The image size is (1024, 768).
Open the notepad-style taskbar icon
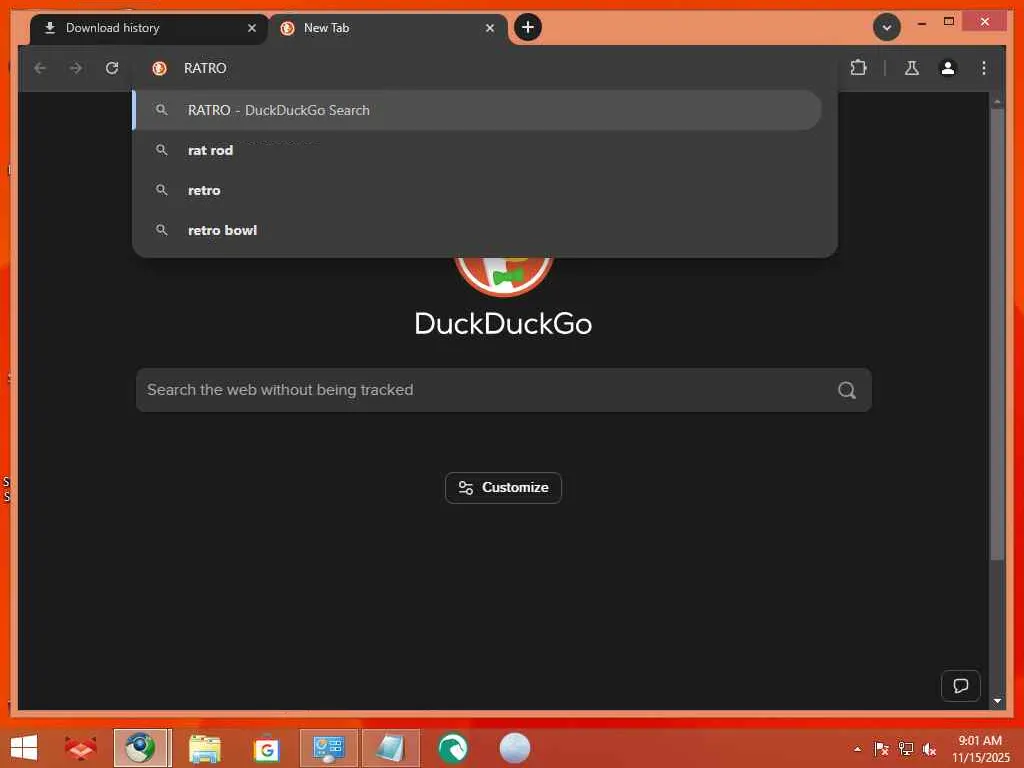pos(391,748)
